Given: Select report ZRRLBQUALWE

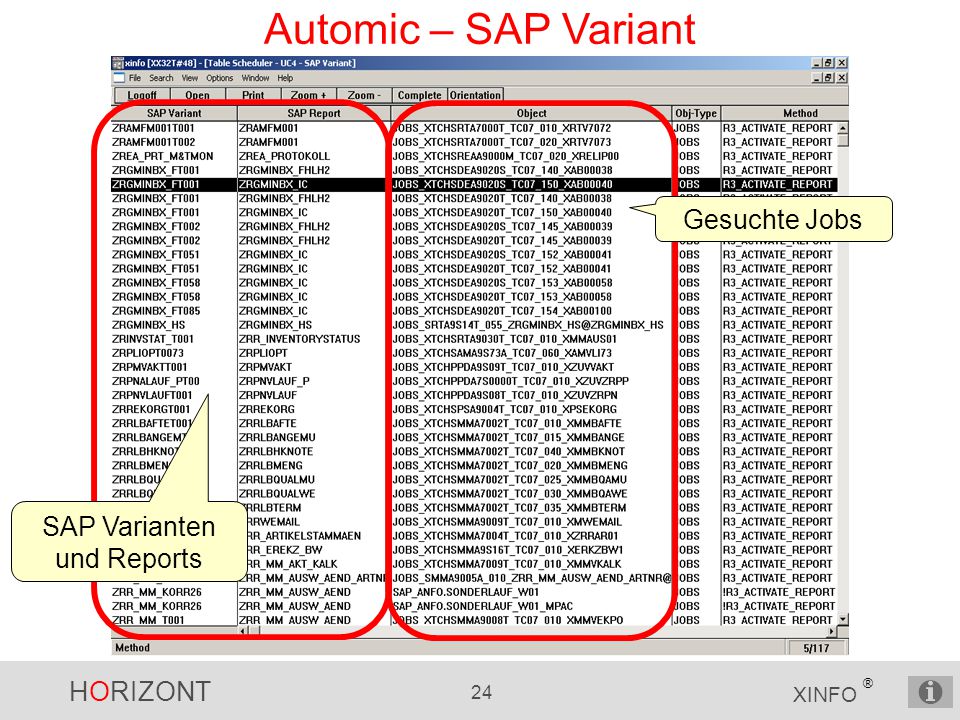Looking at the screenshot, I should [x=277, y=494].
